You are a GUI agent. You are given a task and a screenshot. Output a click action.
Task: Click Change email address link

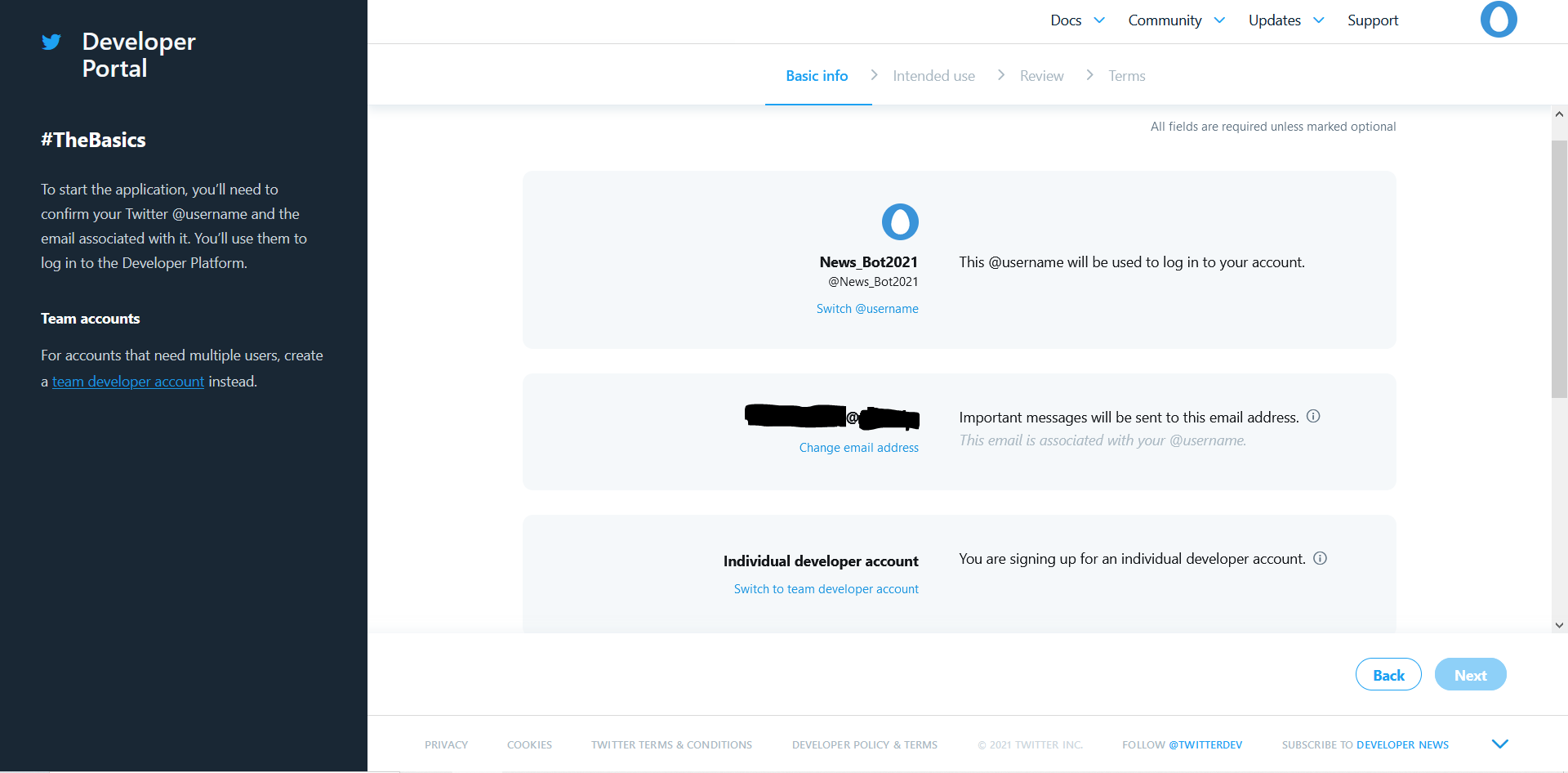[x=858, y=448]
